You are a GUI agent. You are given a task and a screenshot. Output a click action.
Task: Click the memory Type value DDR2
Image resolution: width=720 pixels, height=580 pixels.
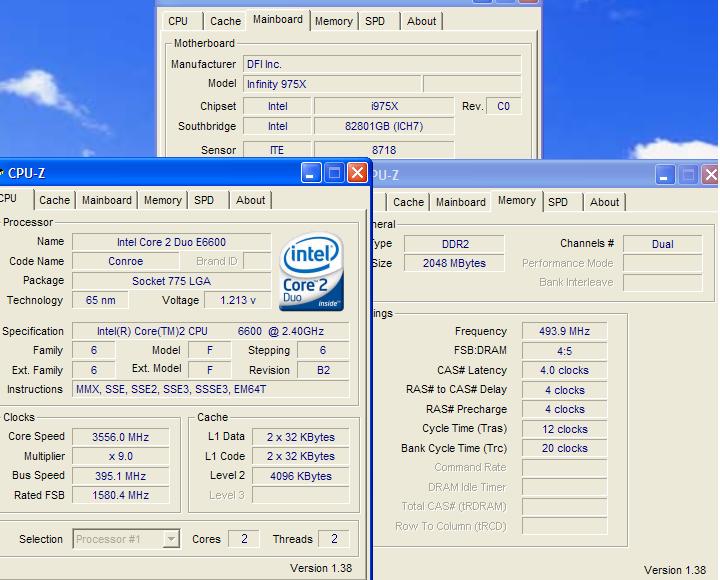pyautogui.click(x=454, y=244)
